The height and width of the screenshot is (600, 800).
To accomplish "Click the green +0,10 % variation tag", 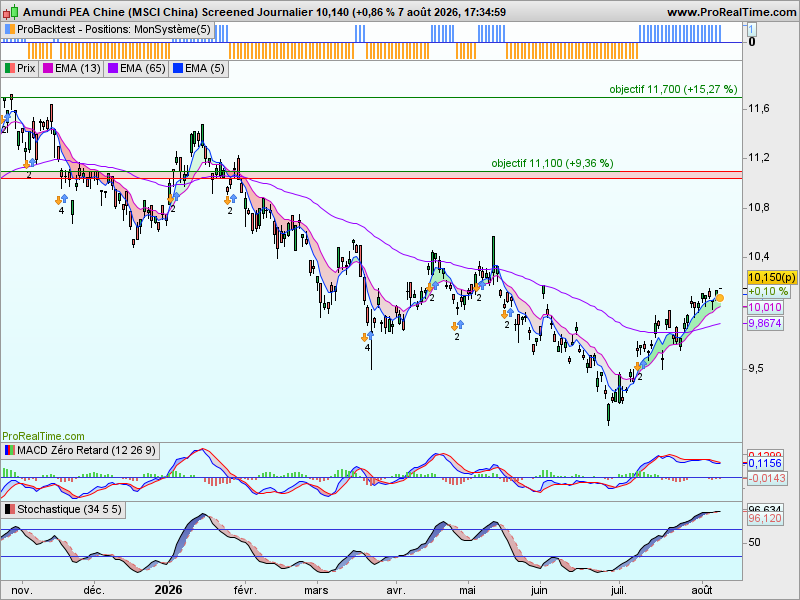I will (768, 292).
